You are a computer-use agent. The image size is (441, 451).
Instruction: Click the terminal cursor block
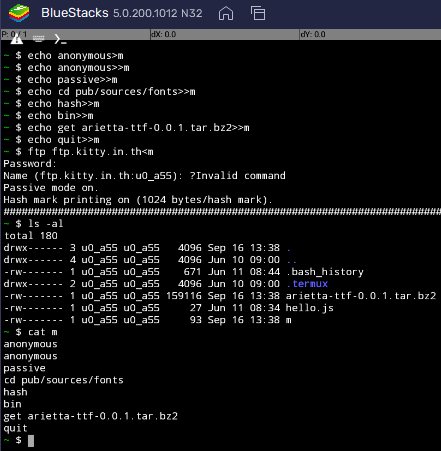tap(31, 441)
